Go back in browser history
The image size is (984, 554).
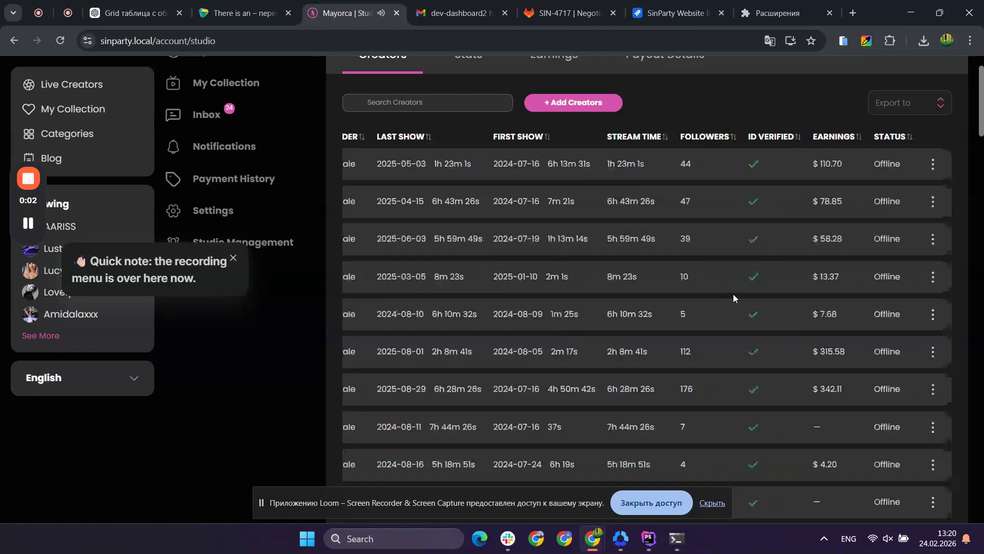point(14,40)
